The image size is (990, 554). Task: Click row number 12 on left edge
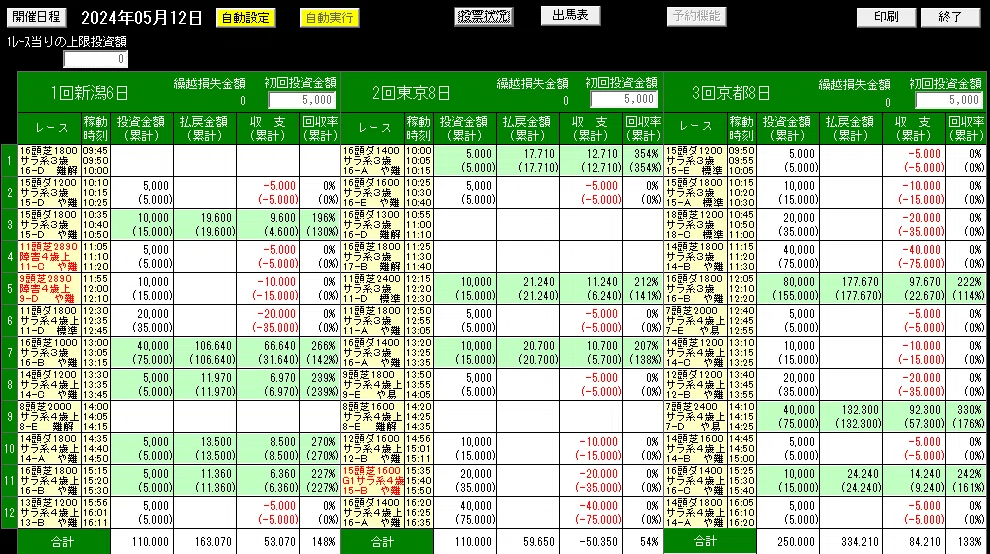coord(9,512)
